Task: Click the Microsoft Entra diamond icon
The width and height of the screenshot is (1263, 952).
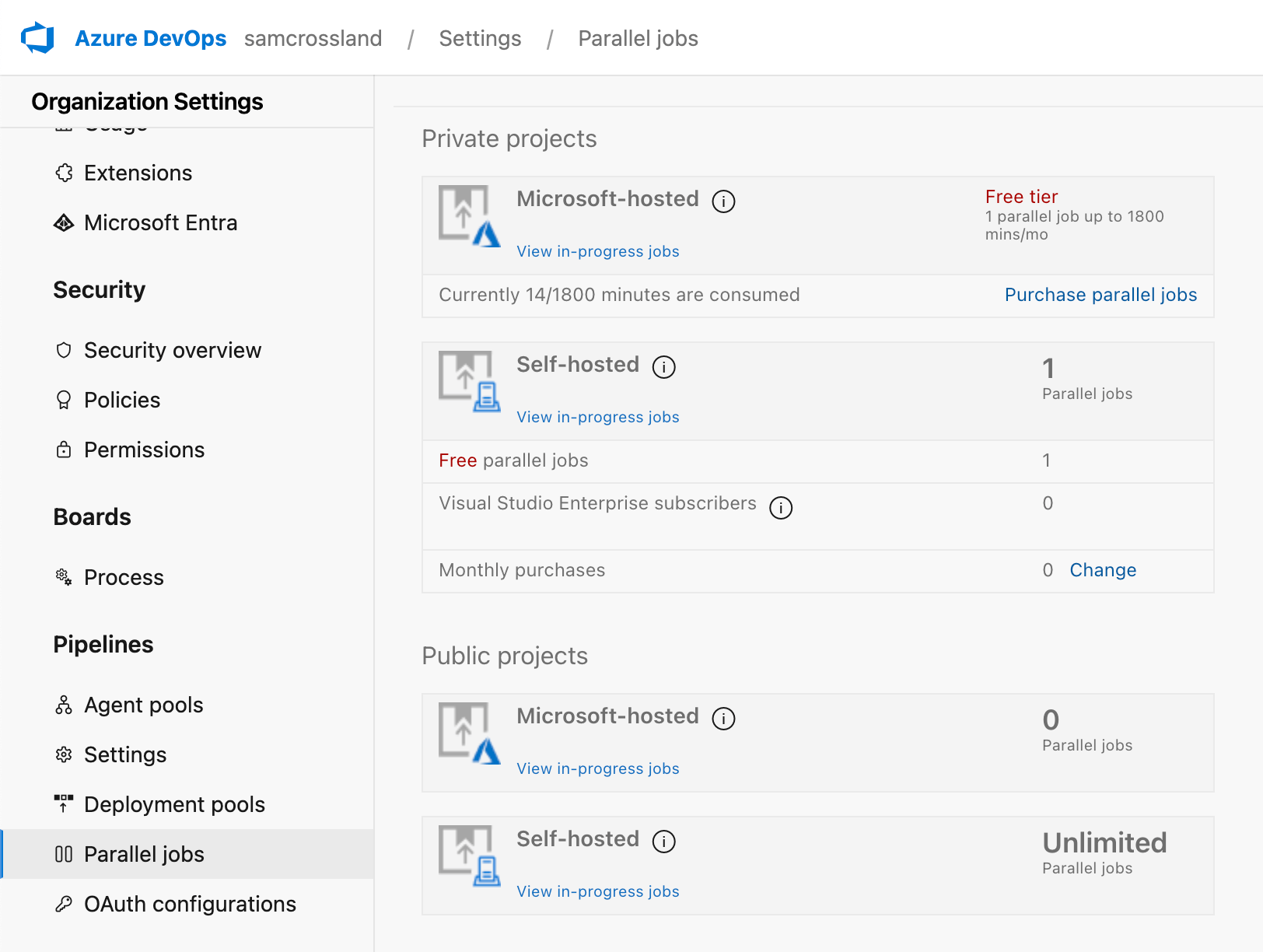Action: pyautogui.click(x=64, y=222)
